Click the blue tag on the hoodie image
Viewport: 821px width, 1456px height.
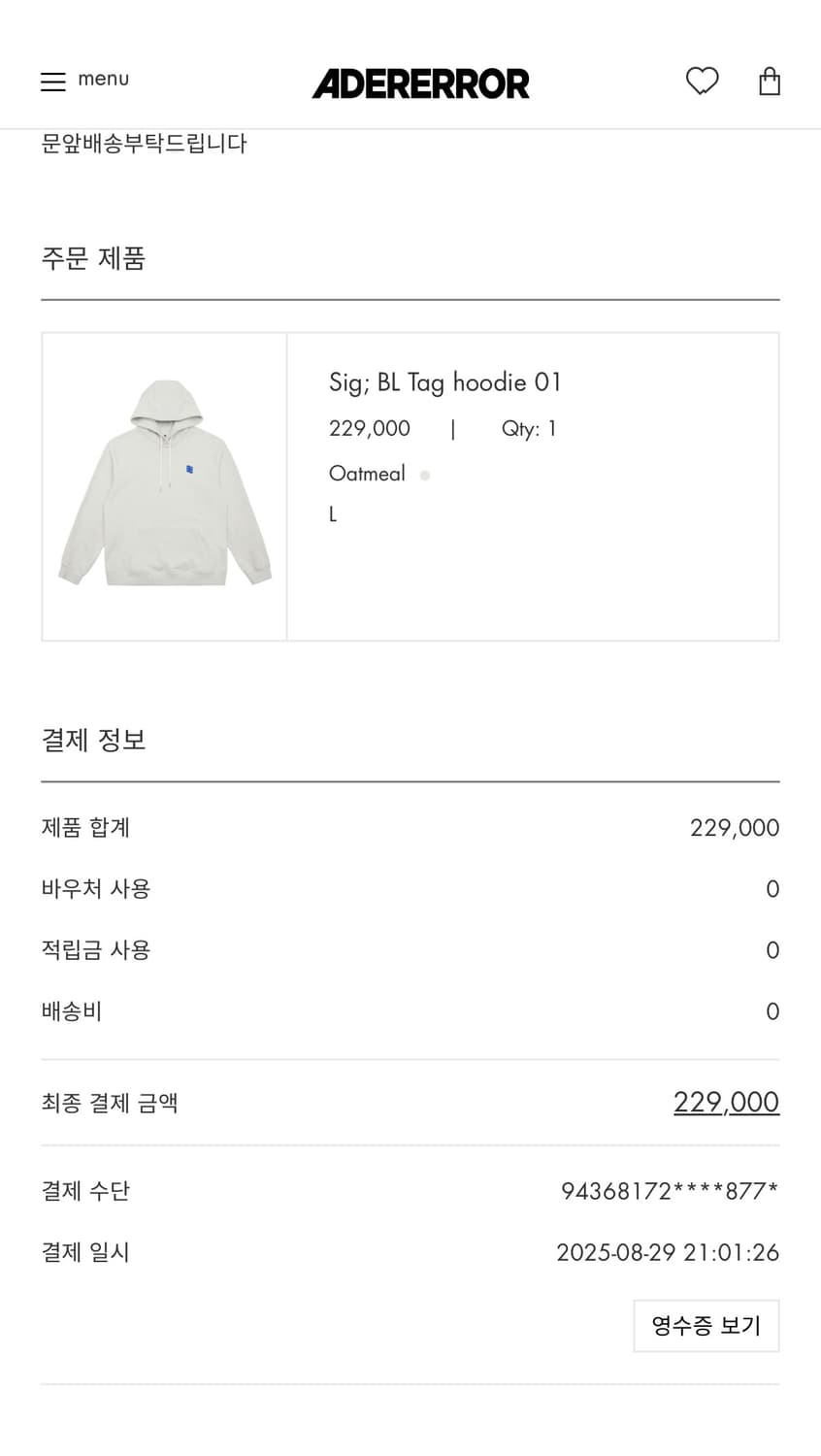pyautogui.click(x=190, y=470)
